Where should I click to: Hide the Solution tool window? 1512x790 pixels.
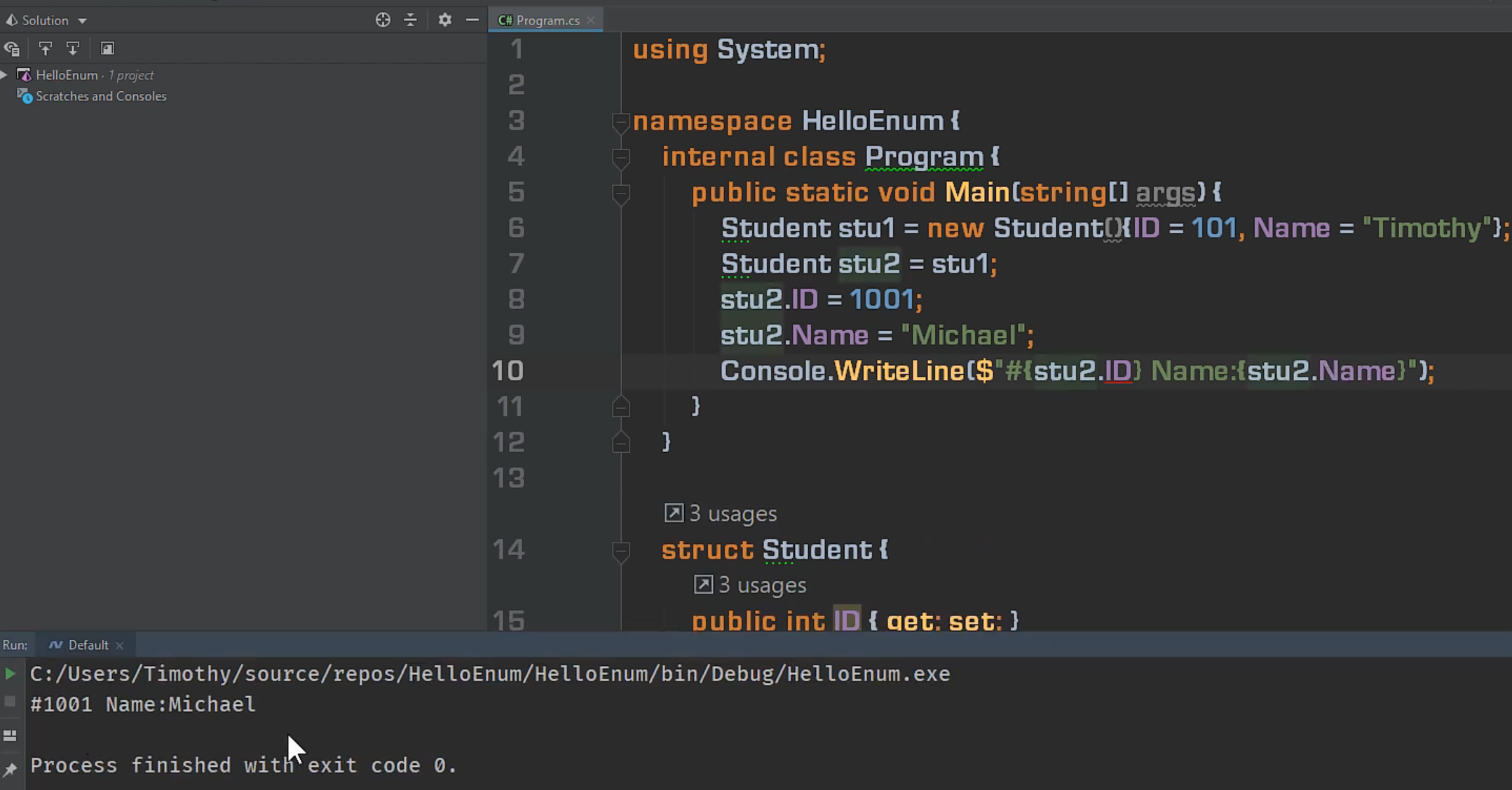tap(472, 20)
